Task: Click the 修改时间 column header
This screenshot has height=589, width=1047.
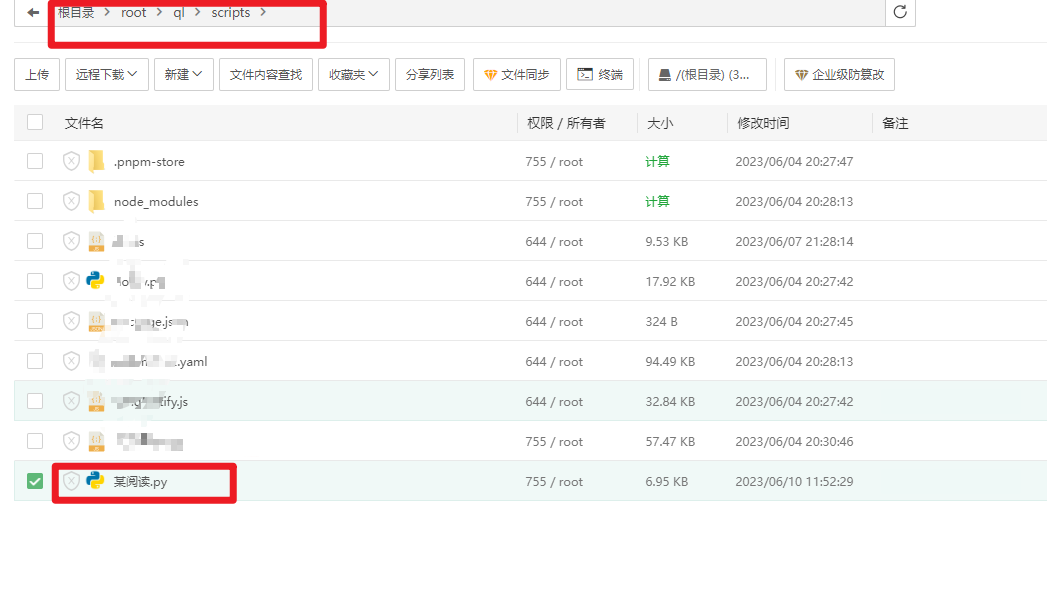Action: point(765,122)
